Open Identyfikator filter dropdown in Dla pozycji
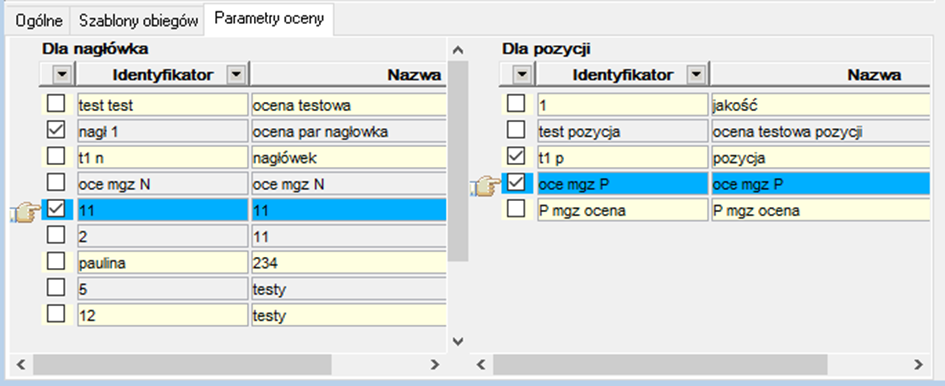 (x=696, y=75)
